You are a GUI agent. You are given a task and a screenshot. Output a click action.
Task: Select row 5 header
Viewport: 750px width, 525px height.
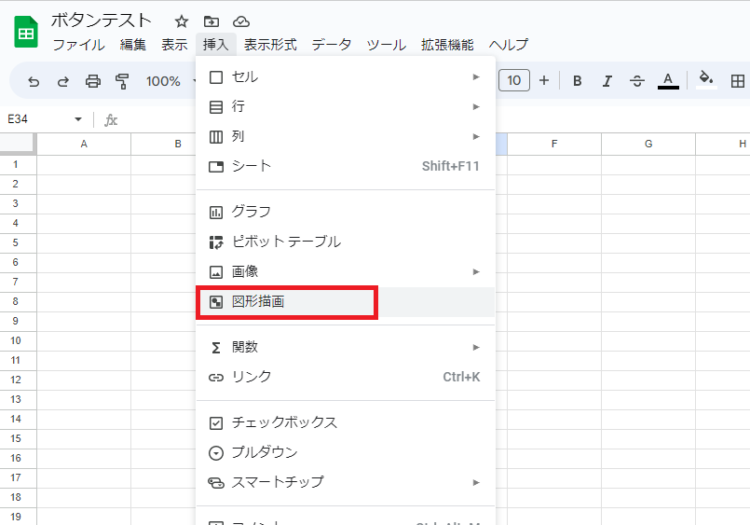[18, 243]
